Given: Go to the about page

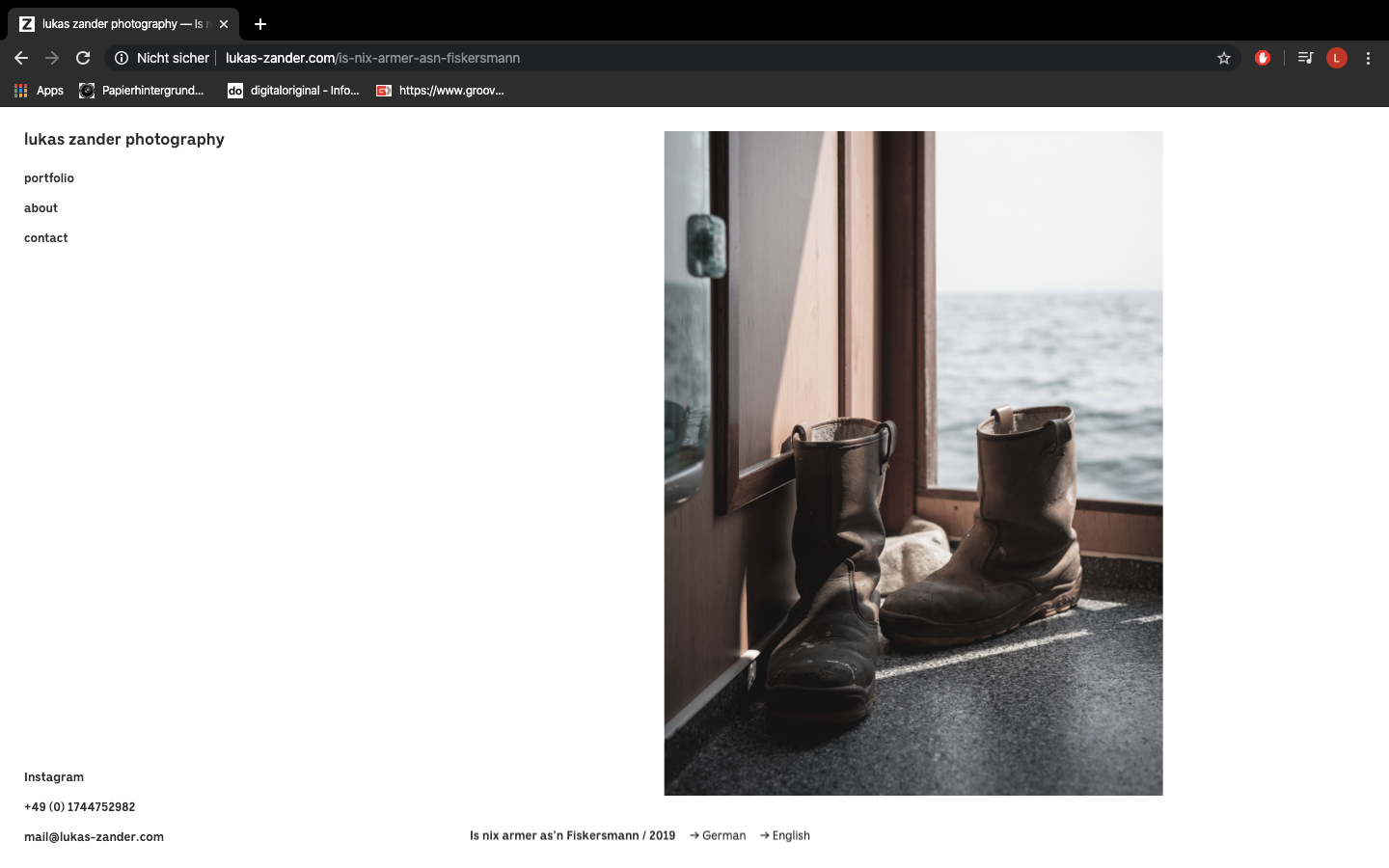Looking at the screenshot, I should pyautogui.click(x=41, y=208).
